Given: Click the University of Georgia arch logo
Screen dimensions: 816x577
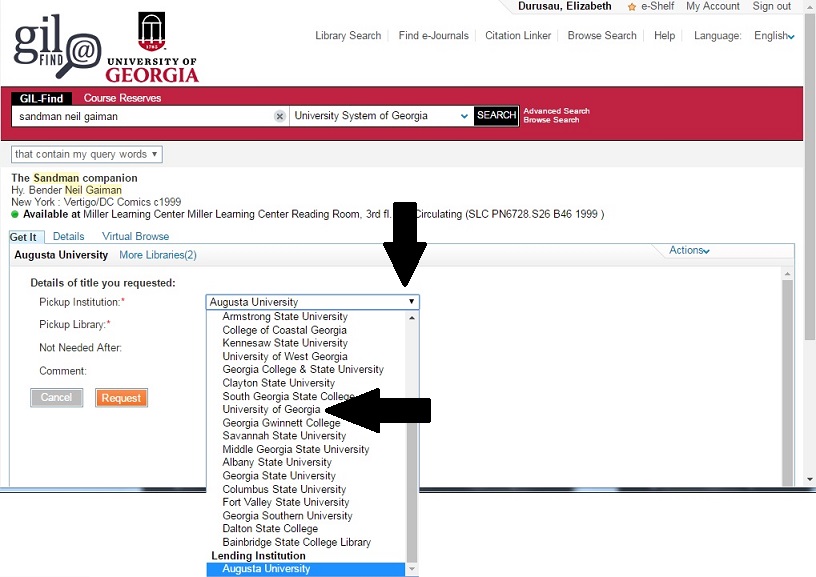Looking at the screenshot, I should pyautogui.click(x=151, y=35).
